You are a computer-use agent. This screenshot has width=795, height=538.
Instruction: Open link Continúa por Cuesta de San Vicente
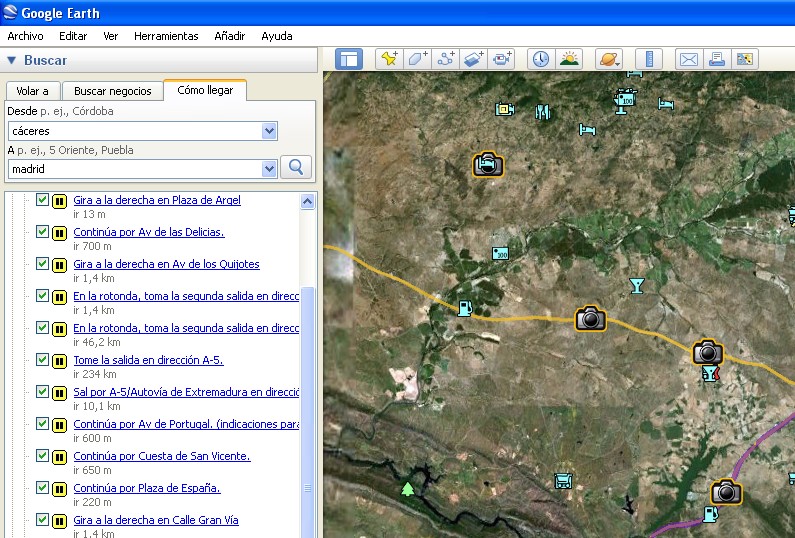(x=162, y=455)
